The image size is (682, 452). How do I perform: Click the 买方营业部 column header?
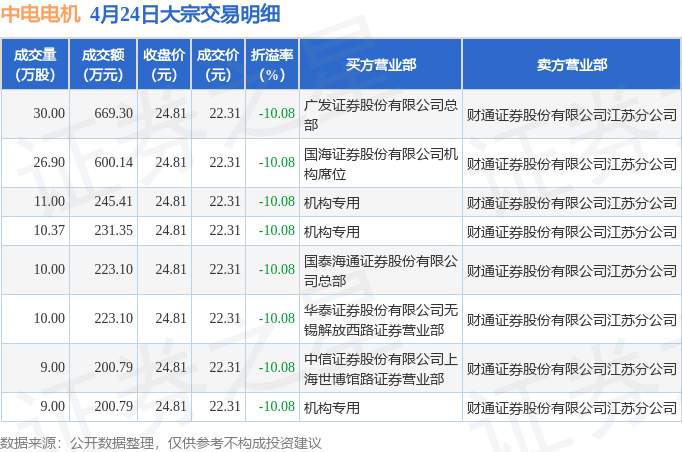click(381, 64)
